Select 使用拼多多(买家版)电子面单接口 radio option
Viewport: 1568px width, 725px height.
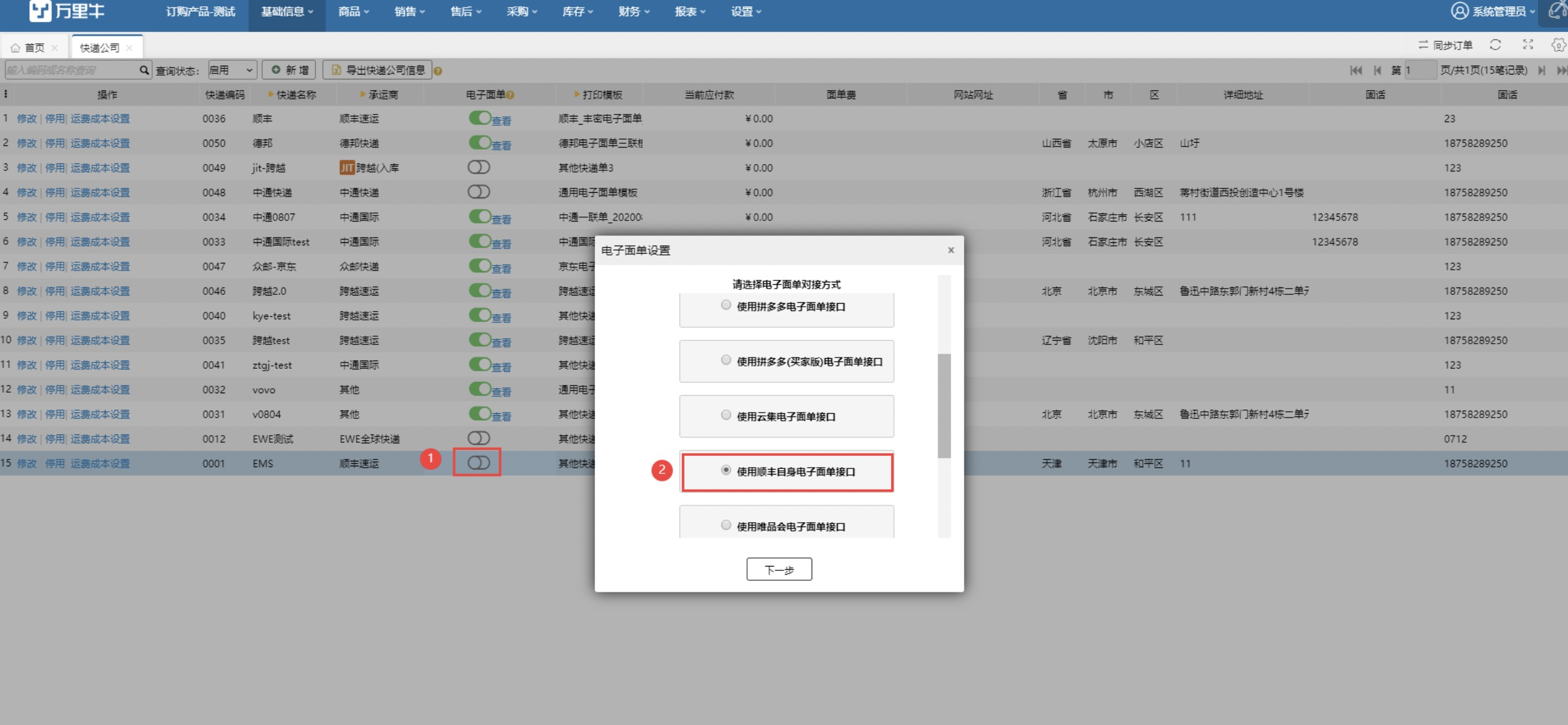click(726, 360)
